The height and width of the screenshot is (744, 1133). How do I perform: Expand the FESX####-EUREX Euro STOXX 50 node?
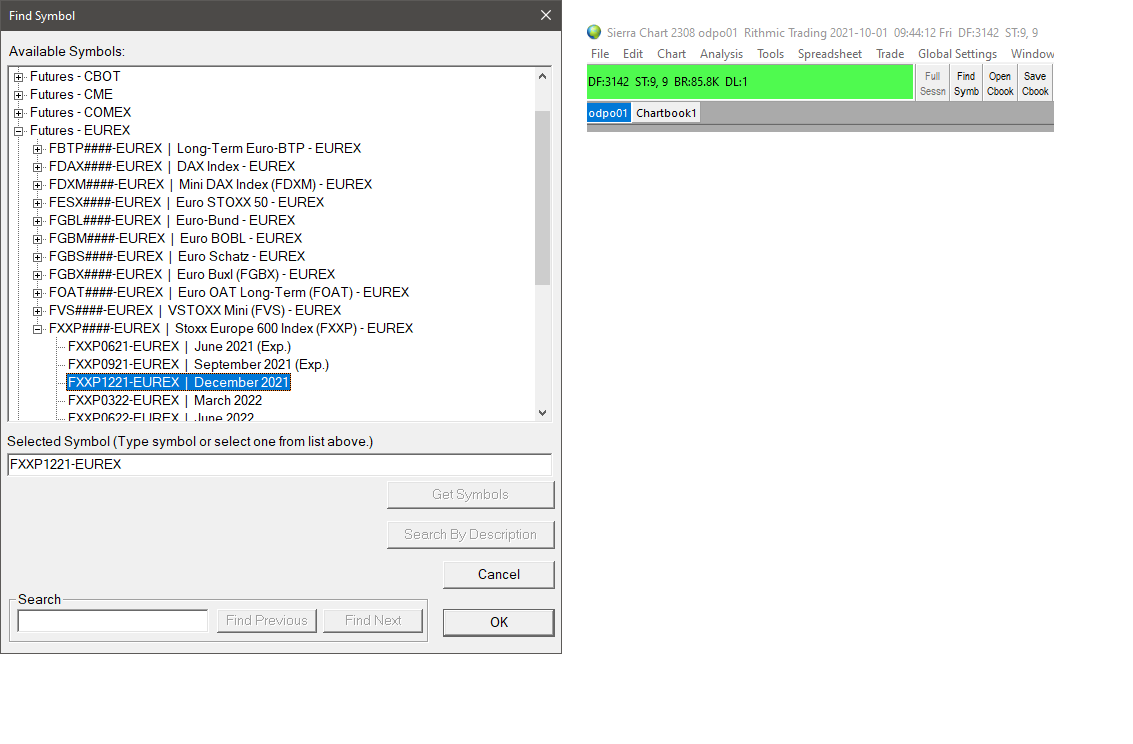tap(38, 204)
